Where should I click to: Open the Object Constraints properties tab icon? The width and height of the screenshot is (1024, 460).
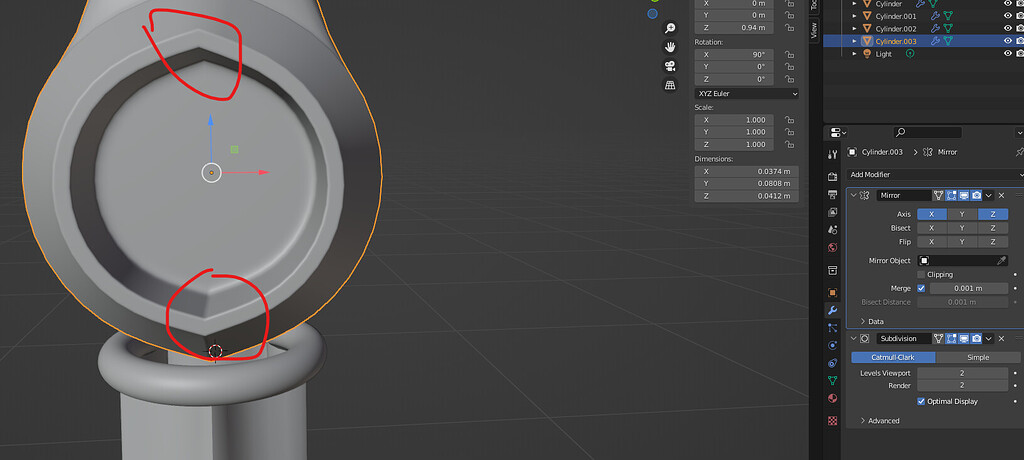pyautogui.click(x=832, y=363)
